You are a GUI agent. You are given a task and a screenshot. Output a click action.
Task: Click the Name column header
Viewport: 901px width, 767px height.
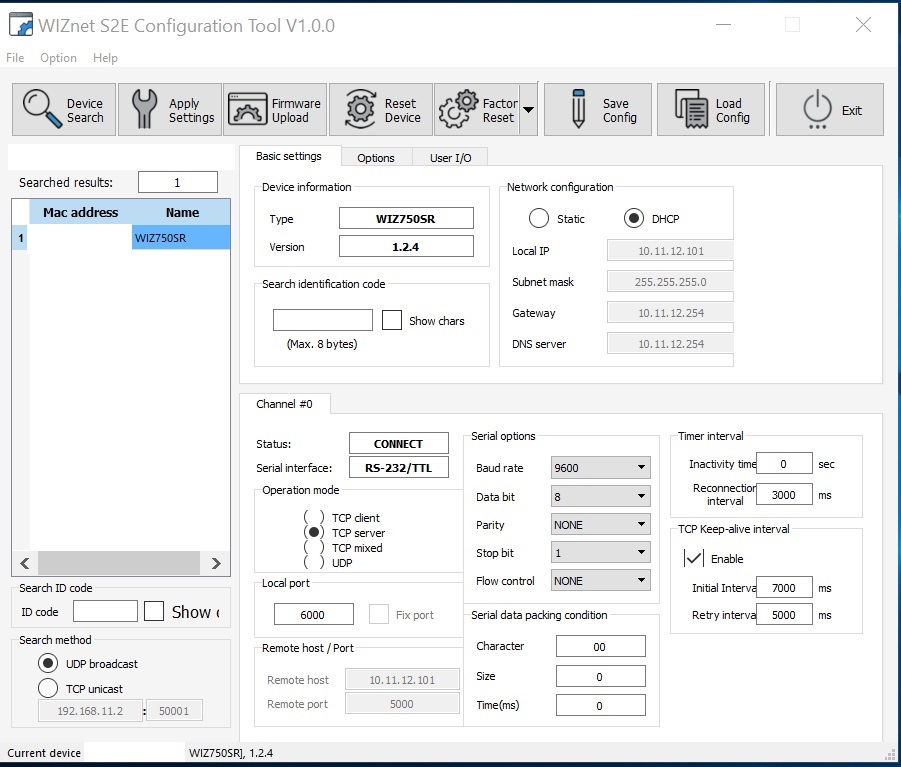click(182, 213)
